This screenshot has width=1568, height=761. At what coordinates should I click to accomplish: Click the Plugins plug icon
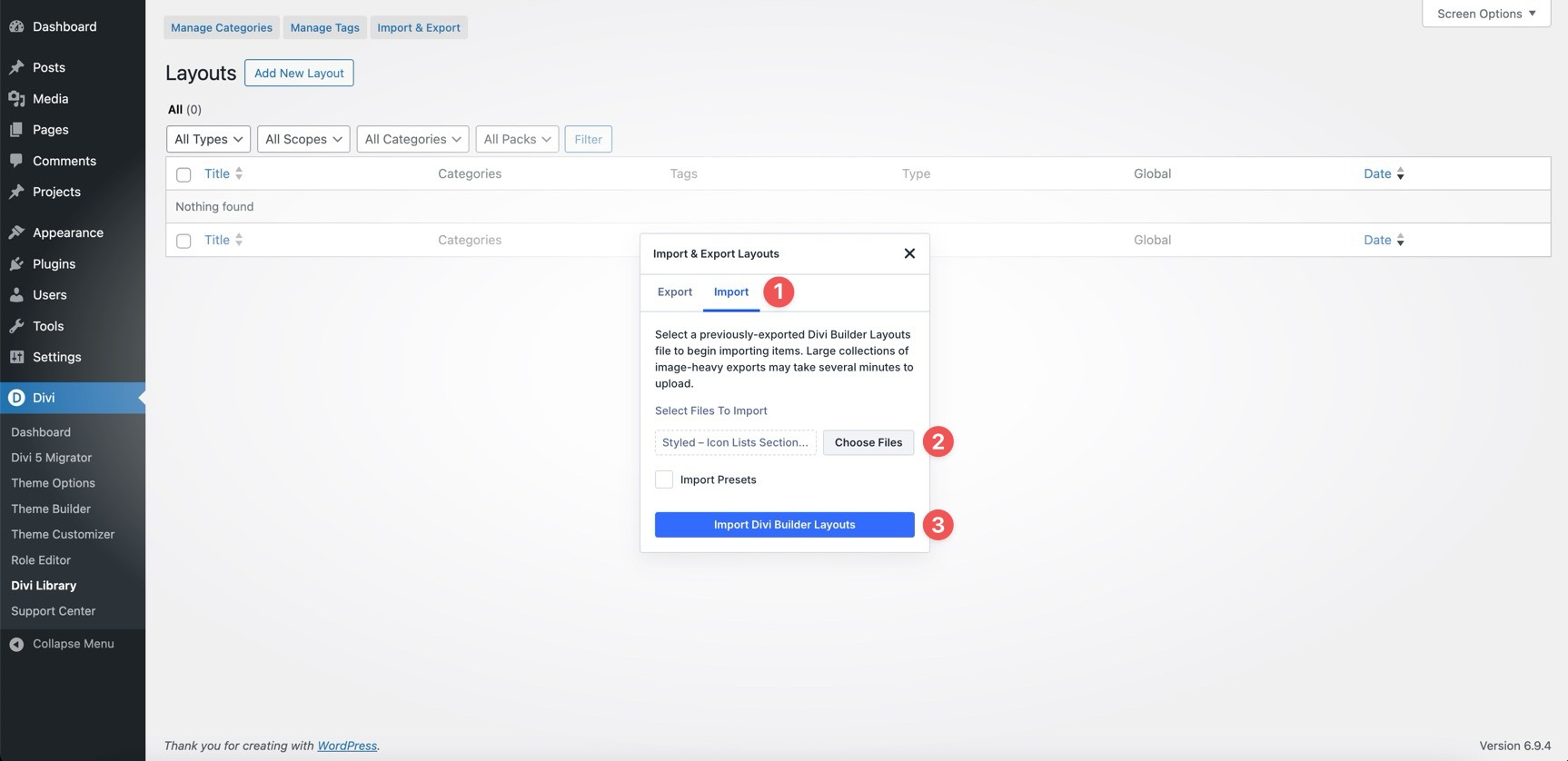(x=16, y=263)
